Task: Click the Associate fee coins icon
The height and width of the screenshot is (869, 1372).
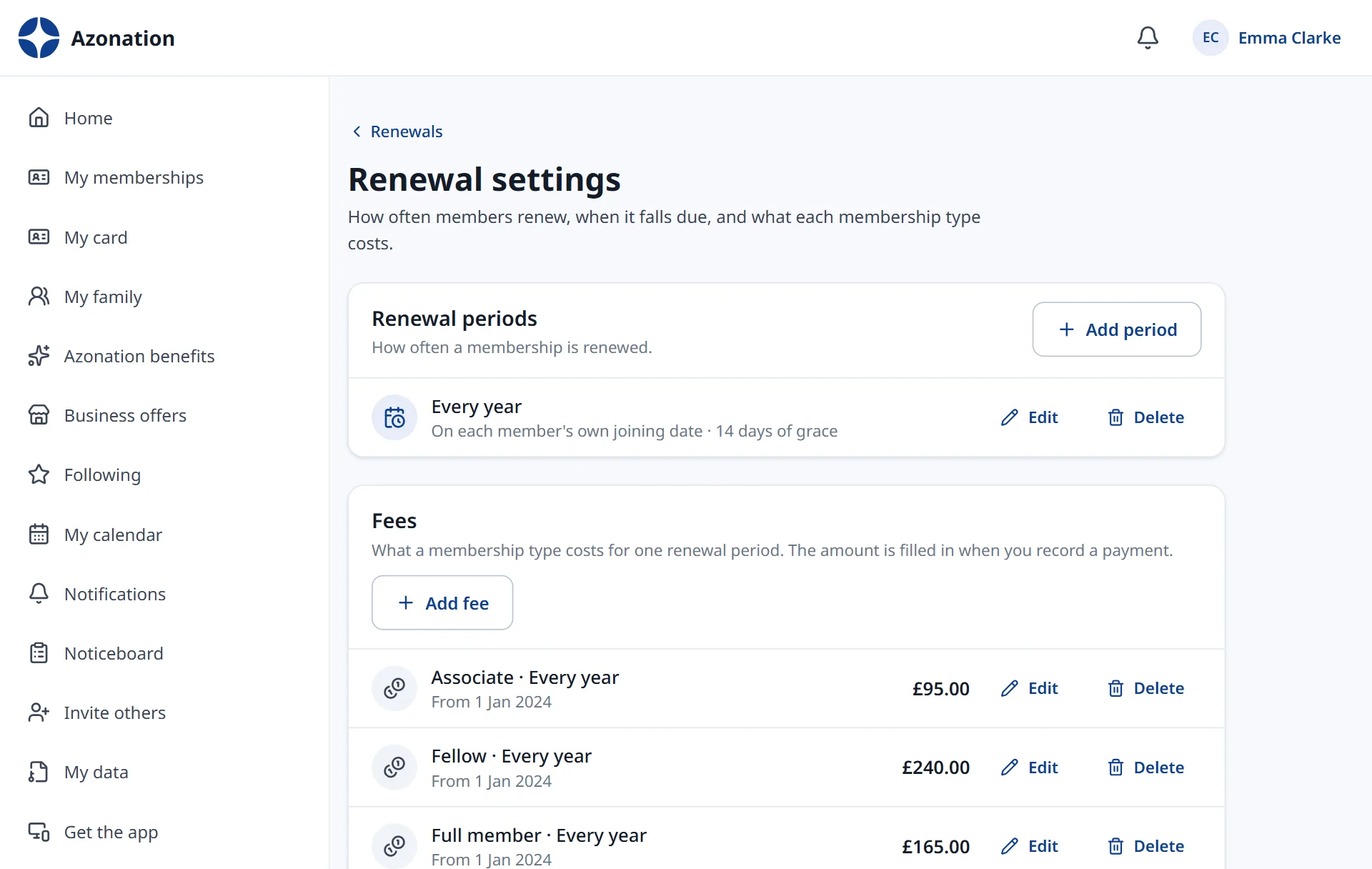Action: 394,688
